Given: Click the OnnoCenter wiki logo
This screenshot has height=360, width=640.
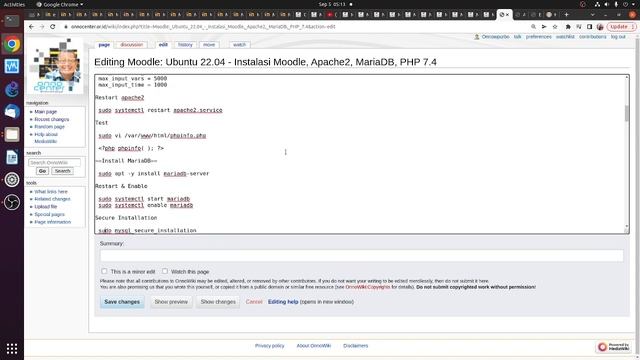Looking at the screenshot, I should [x=56, y=65].
